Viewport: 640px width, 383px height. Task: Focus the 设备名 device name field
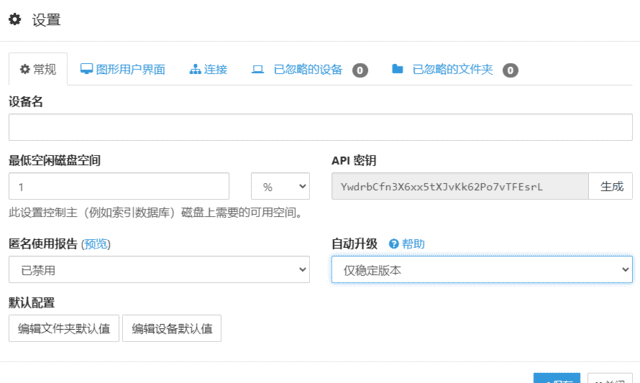320,127
